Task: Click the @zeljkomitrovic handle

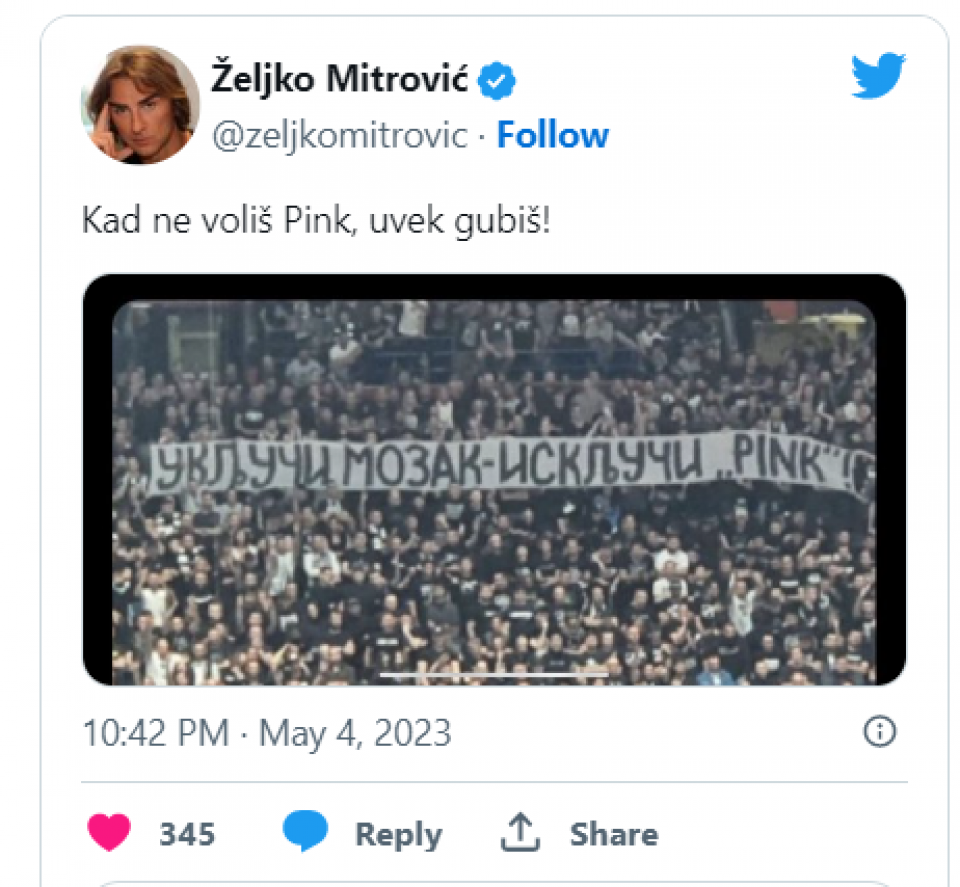Action: tap(340, 135)
